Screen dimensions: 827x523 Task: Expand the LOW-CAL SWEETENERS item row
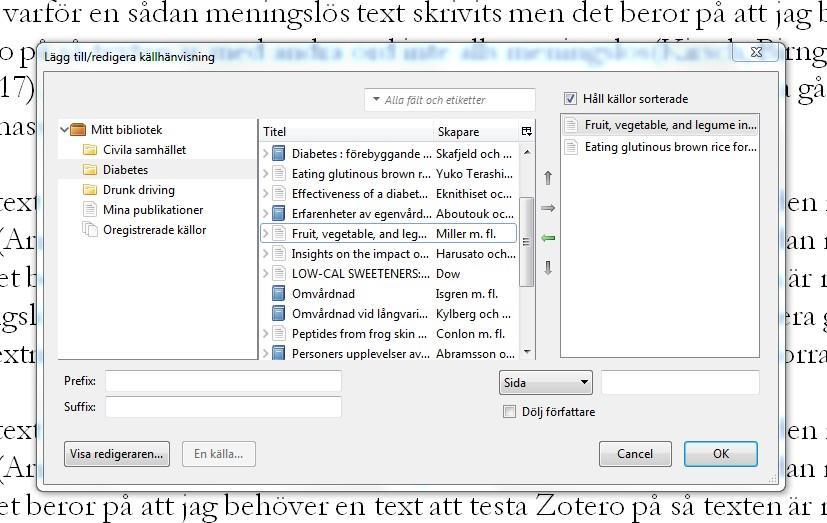click(266, 274)
